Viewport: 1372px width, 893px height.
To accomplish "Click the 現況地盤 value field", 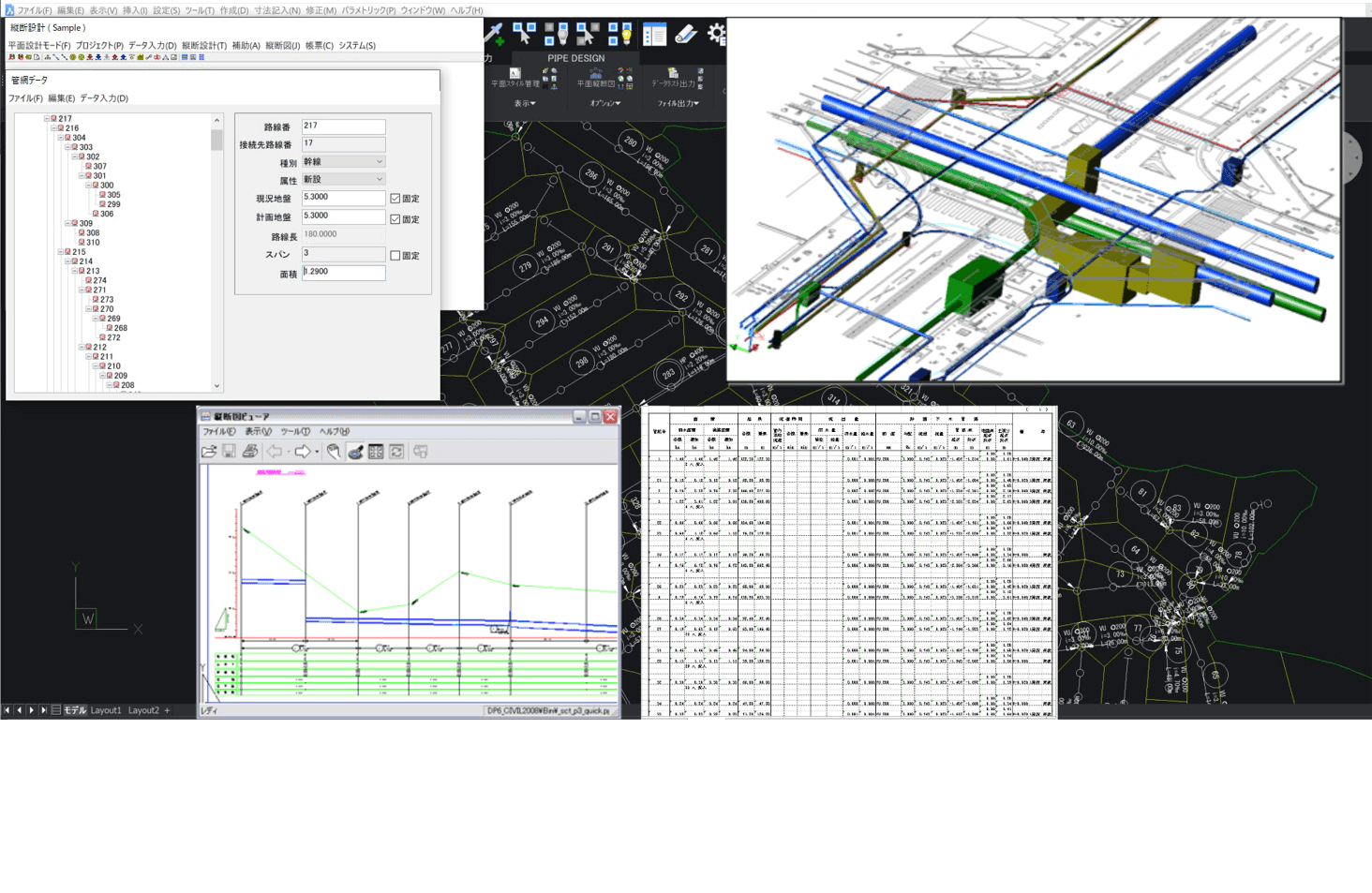I will tap(343, 199).
